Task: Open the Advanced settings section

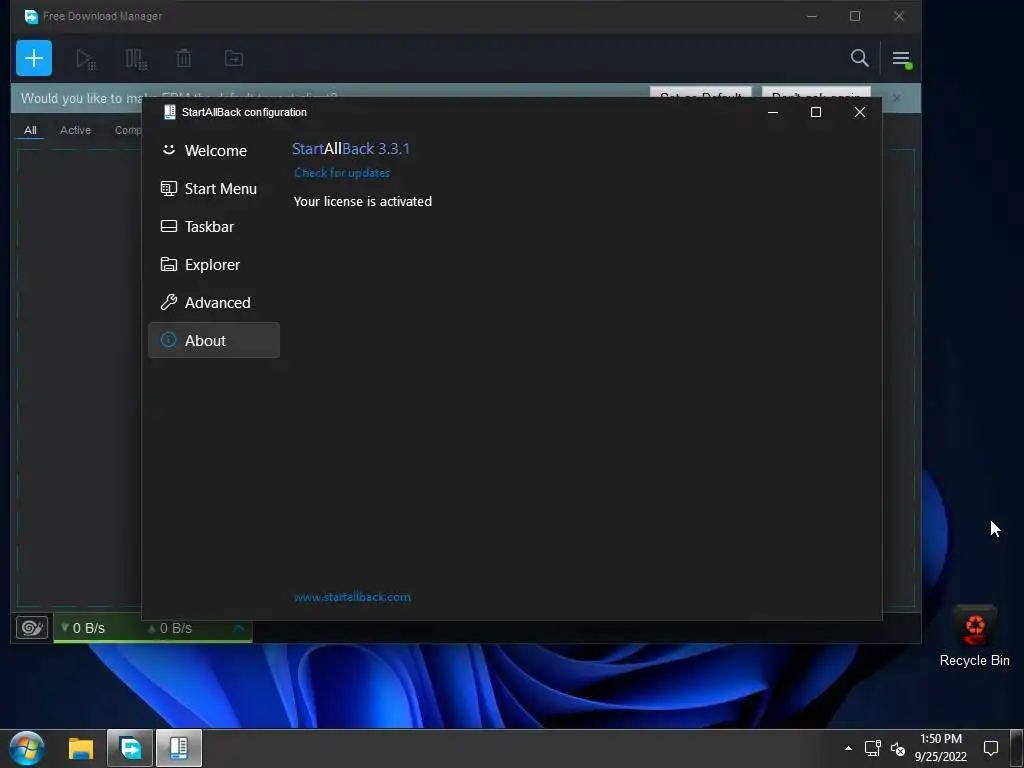Action: pos(214,302)
